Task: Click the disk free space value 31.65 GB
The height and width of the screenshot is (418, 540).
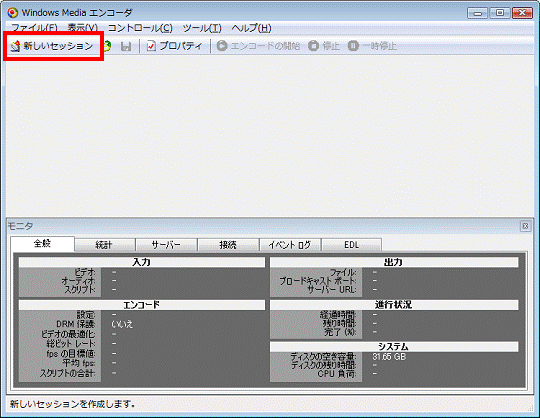Action: pyautogui.click(x=389, y=356)
